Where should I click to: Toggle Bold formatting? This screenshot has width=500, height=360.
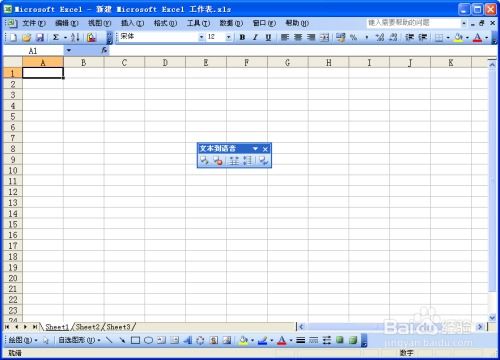pyautogui.click(x=242, y=37)
